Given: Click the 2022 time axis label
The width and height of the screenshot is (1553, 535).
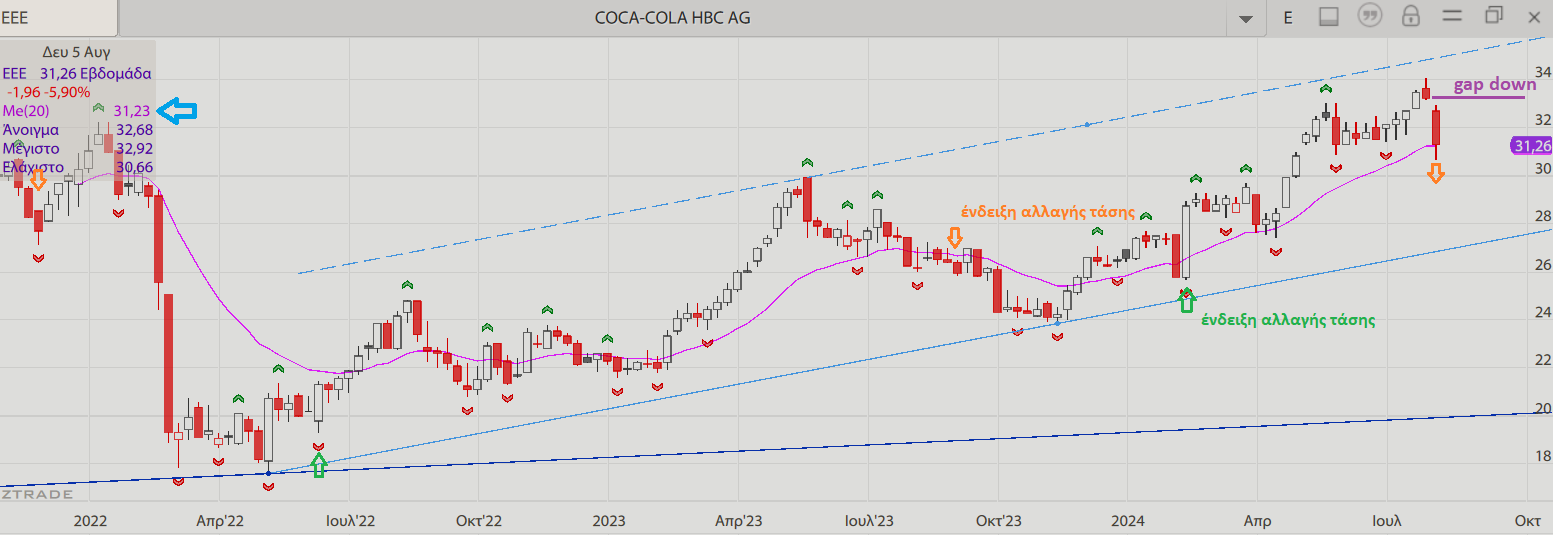Looking at the screenshot, I should click(91, 520).
